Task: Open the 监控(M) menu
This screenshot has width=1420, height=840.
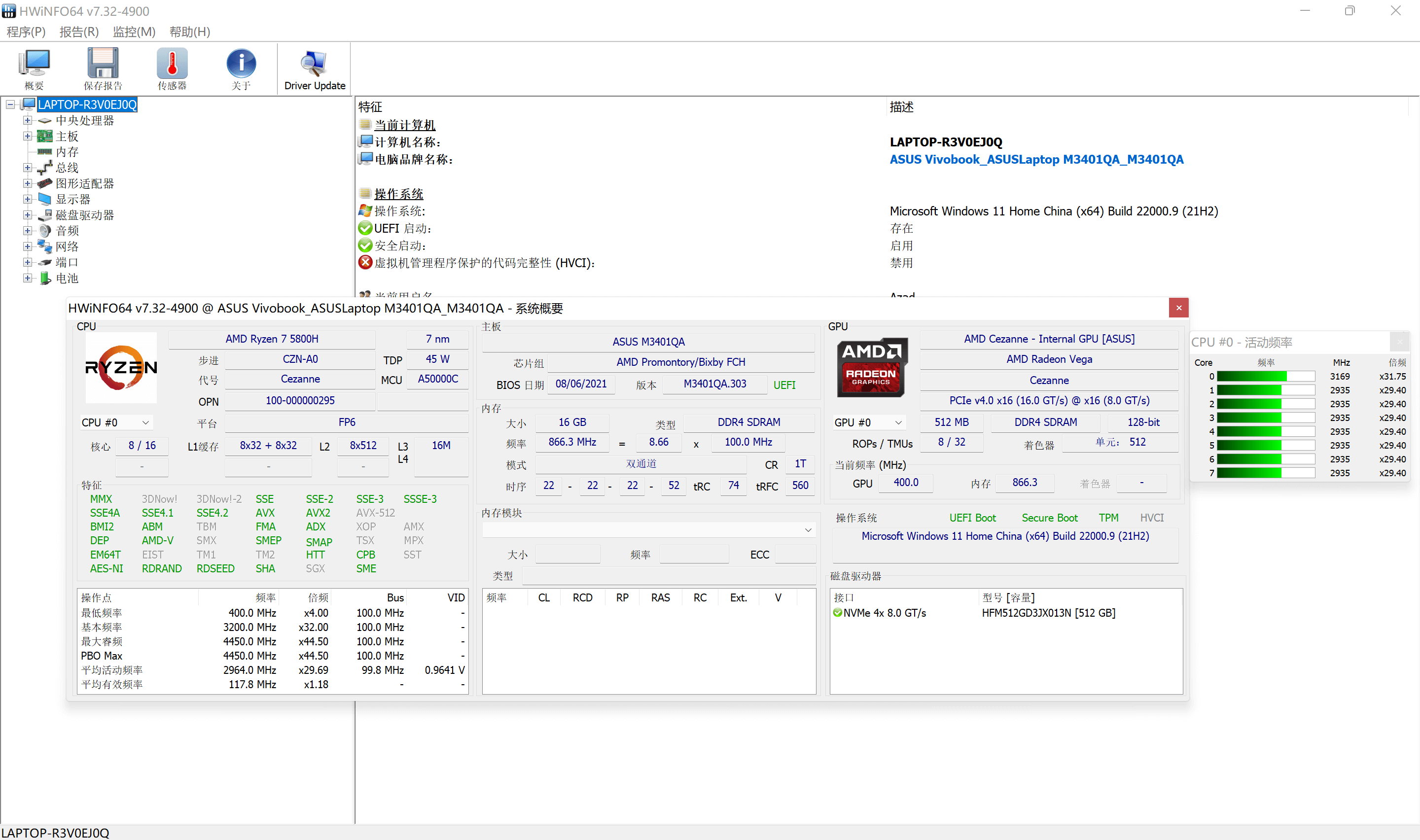Action: pyautogui.click(x=134, y=32)
